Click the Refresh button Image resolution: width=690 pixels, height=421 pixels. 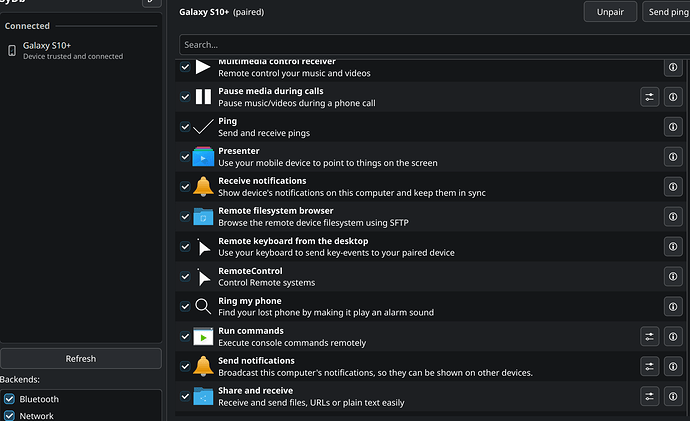[x=81, y=359]
